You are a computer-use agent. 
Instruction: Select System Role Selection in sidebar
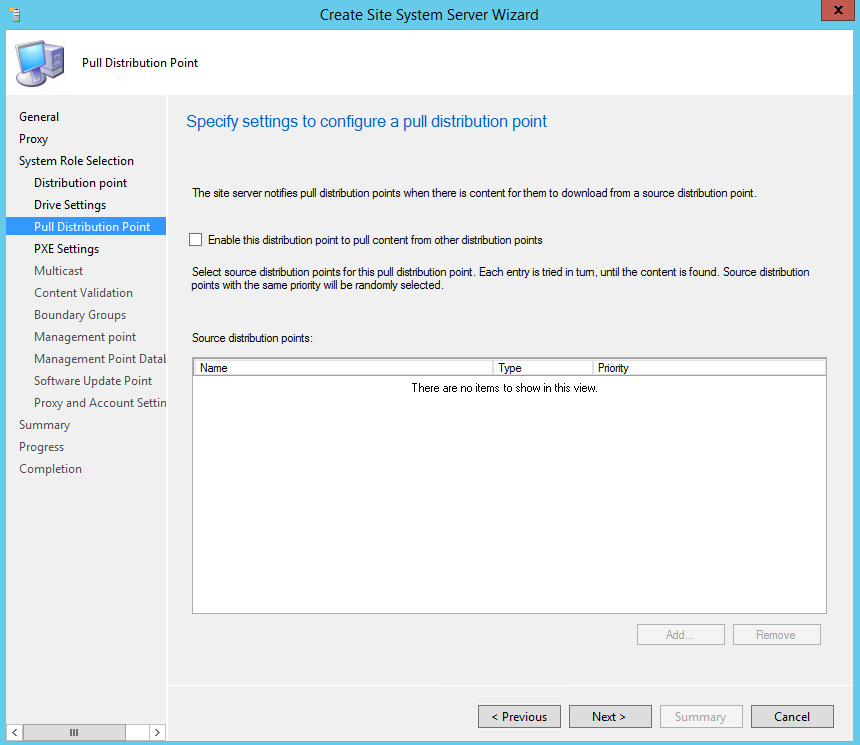click(x=76, y=161)
